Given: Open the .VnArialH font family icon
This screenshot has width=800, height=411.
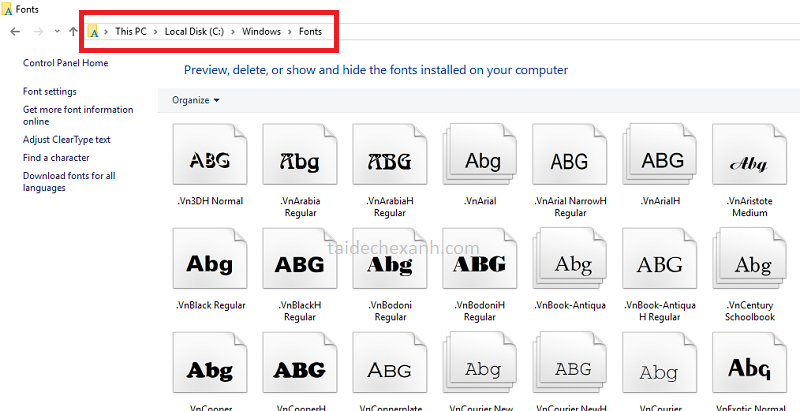Looking at the screenshot, I should tap(660, 155).
